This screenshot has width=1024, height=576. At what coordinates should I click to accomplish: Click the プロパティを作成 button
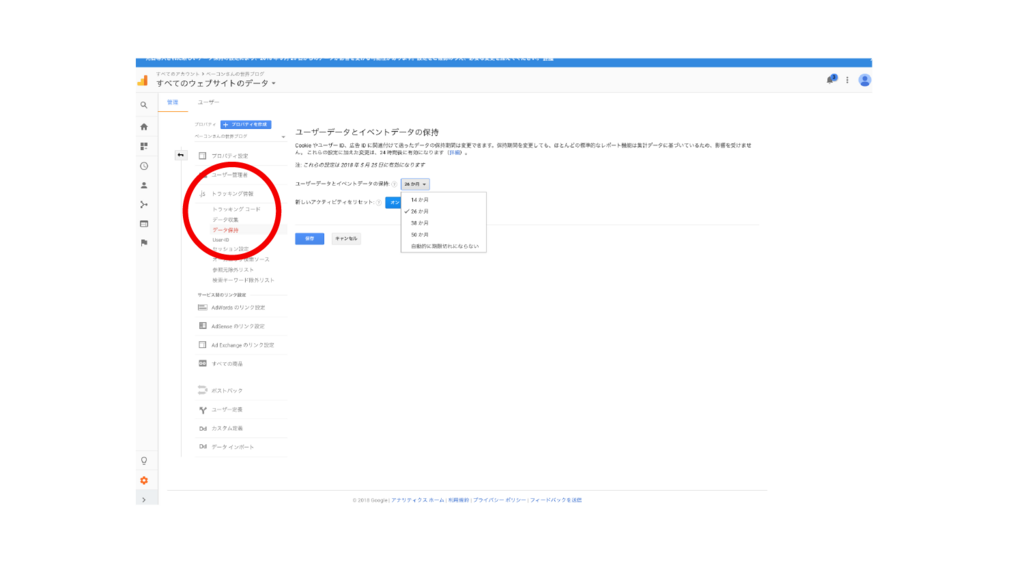coord(246,124)
